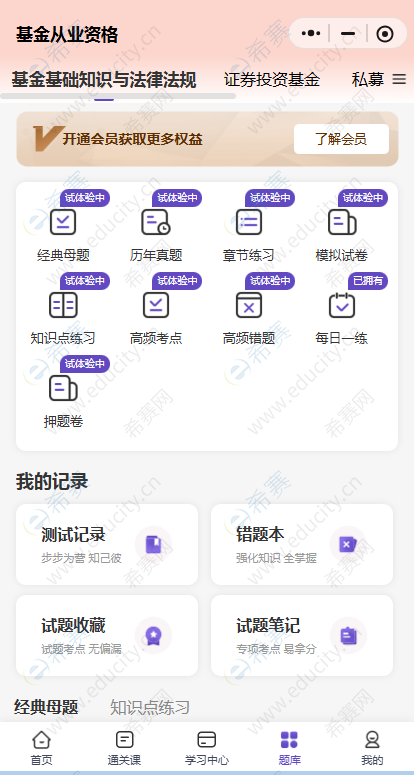Click the 了解会员 button

341,139
